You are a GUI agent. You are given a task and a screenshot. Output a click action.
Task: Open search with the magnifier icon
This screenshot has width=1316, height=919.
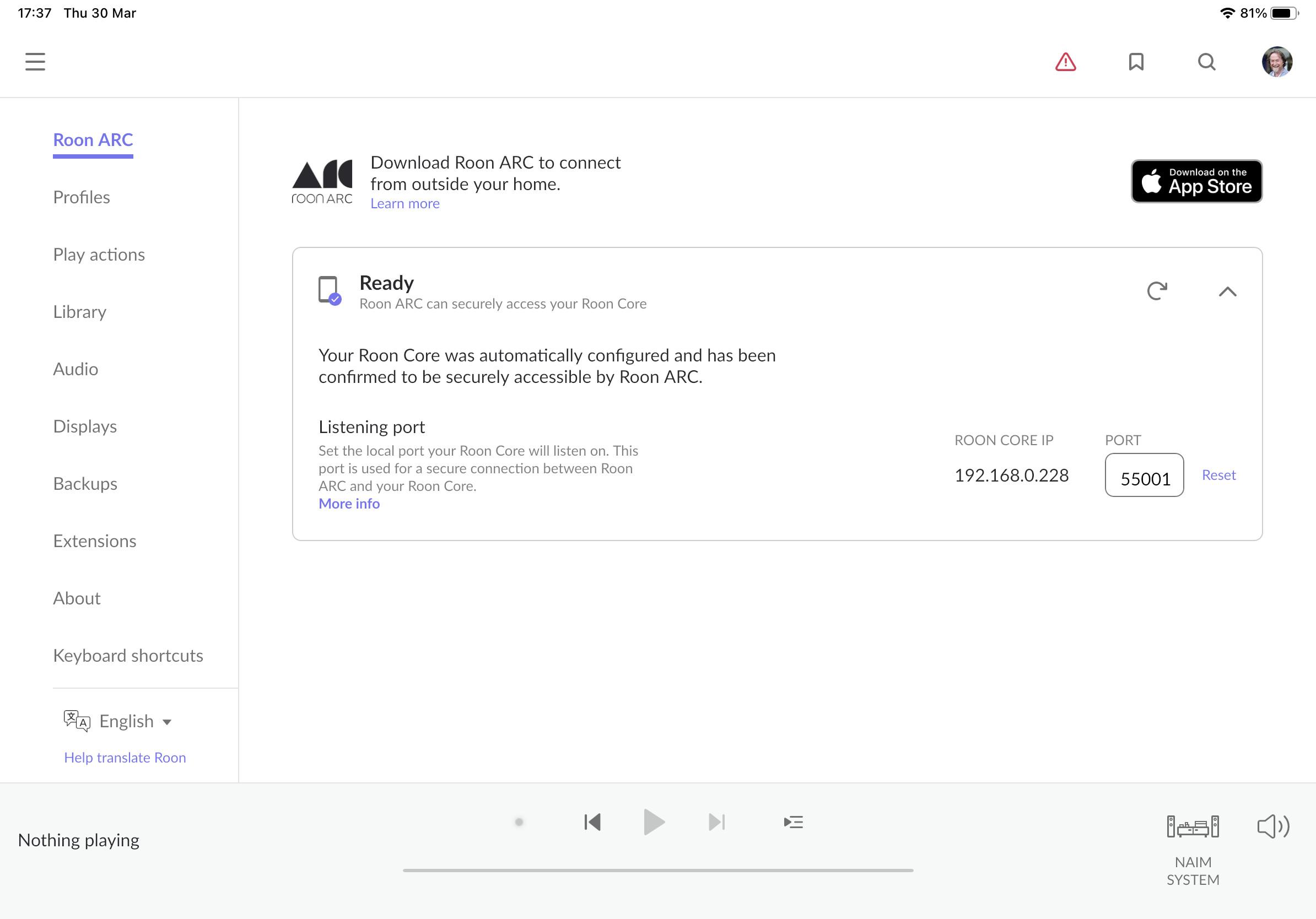click(x=1206, y=62)
